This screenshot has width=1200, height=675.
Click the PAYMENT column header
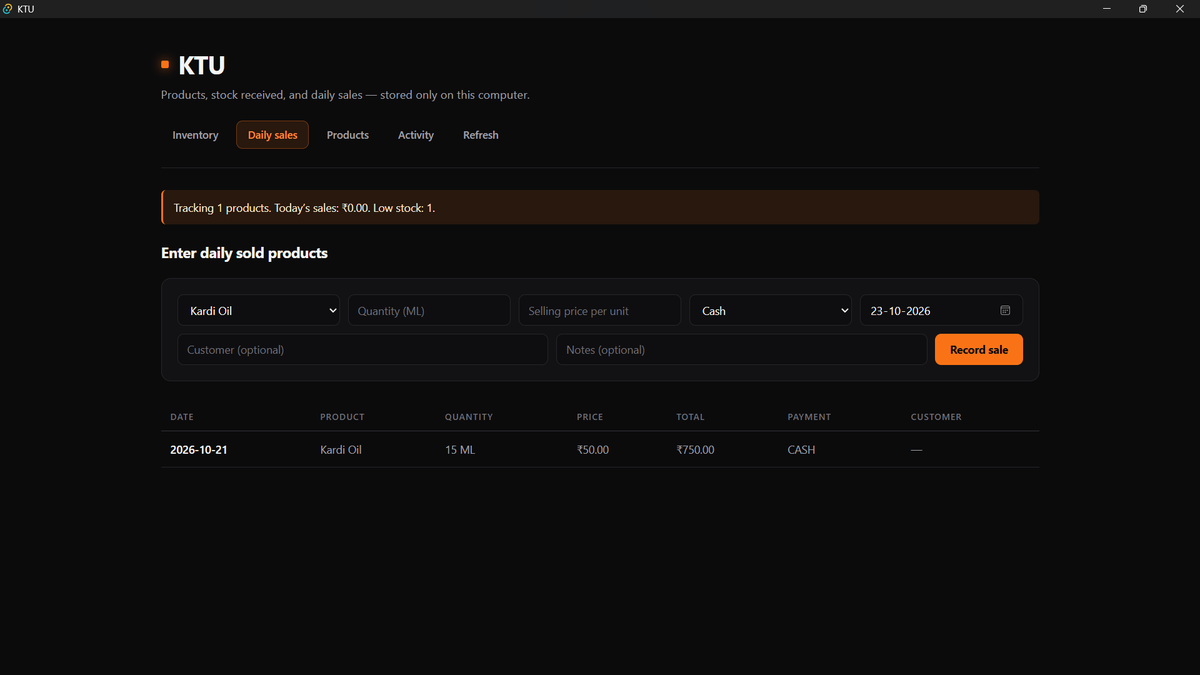click(809, 417)
